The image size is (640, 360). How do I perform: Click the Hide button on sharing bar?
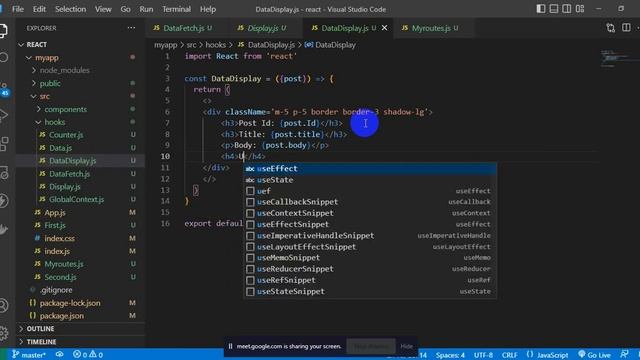point(407,346)
